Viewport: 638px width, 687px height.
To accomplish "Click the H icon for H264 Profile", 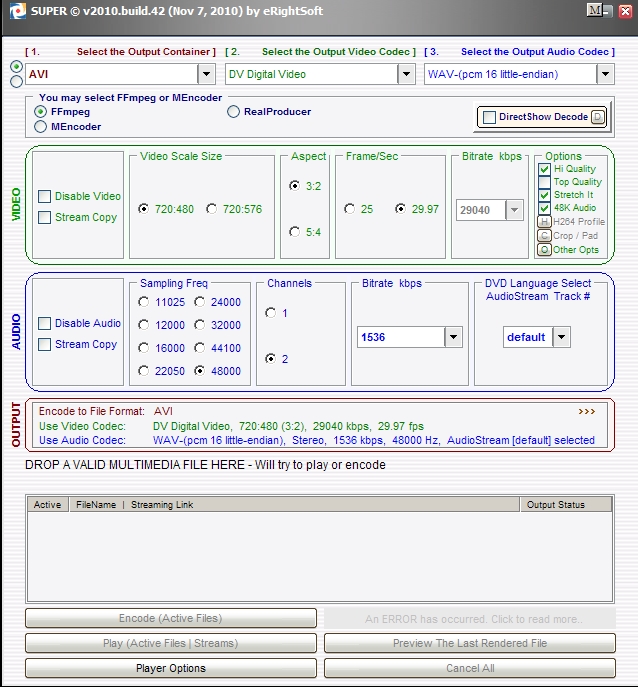I will 544,222.
